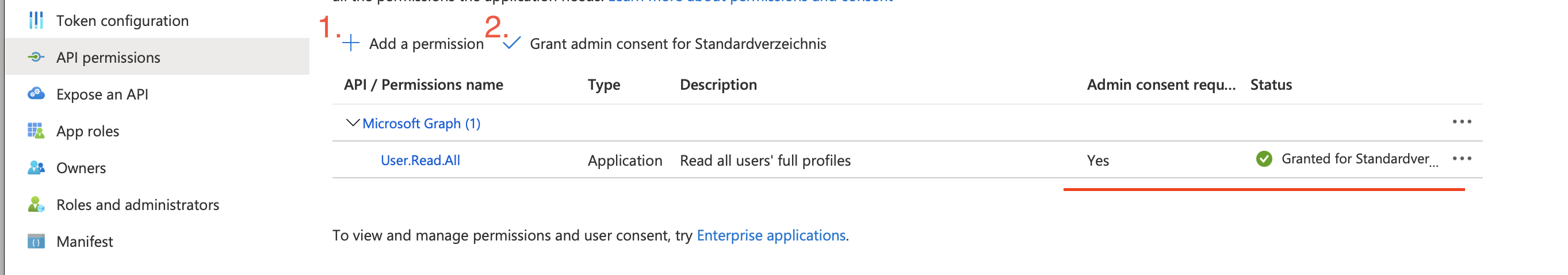The image size is (1568, 275).
Task: Open the Microsoft Graph row ellipsis menu
Action: click(x=1461, y=122)
